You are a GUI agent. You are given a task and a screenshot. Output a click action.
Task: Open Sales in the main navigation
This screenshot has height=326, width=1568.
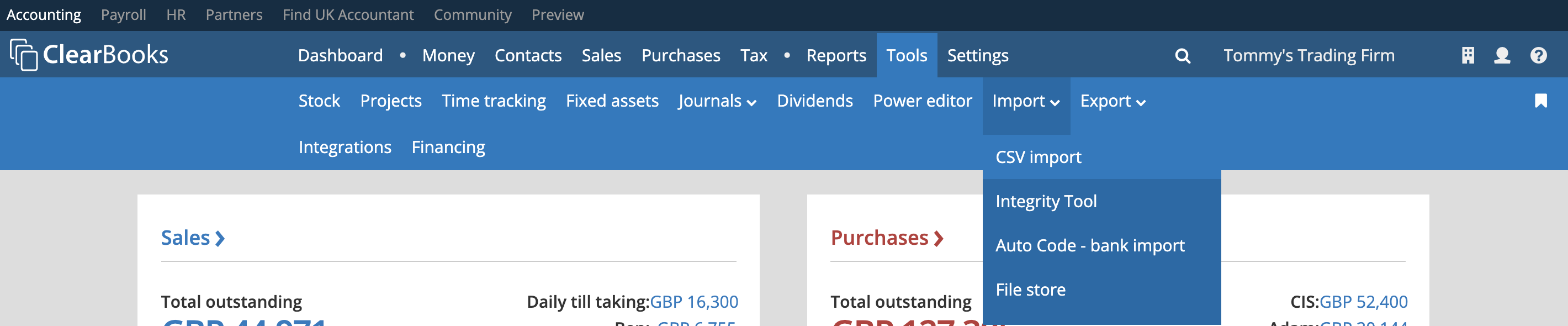601,55
